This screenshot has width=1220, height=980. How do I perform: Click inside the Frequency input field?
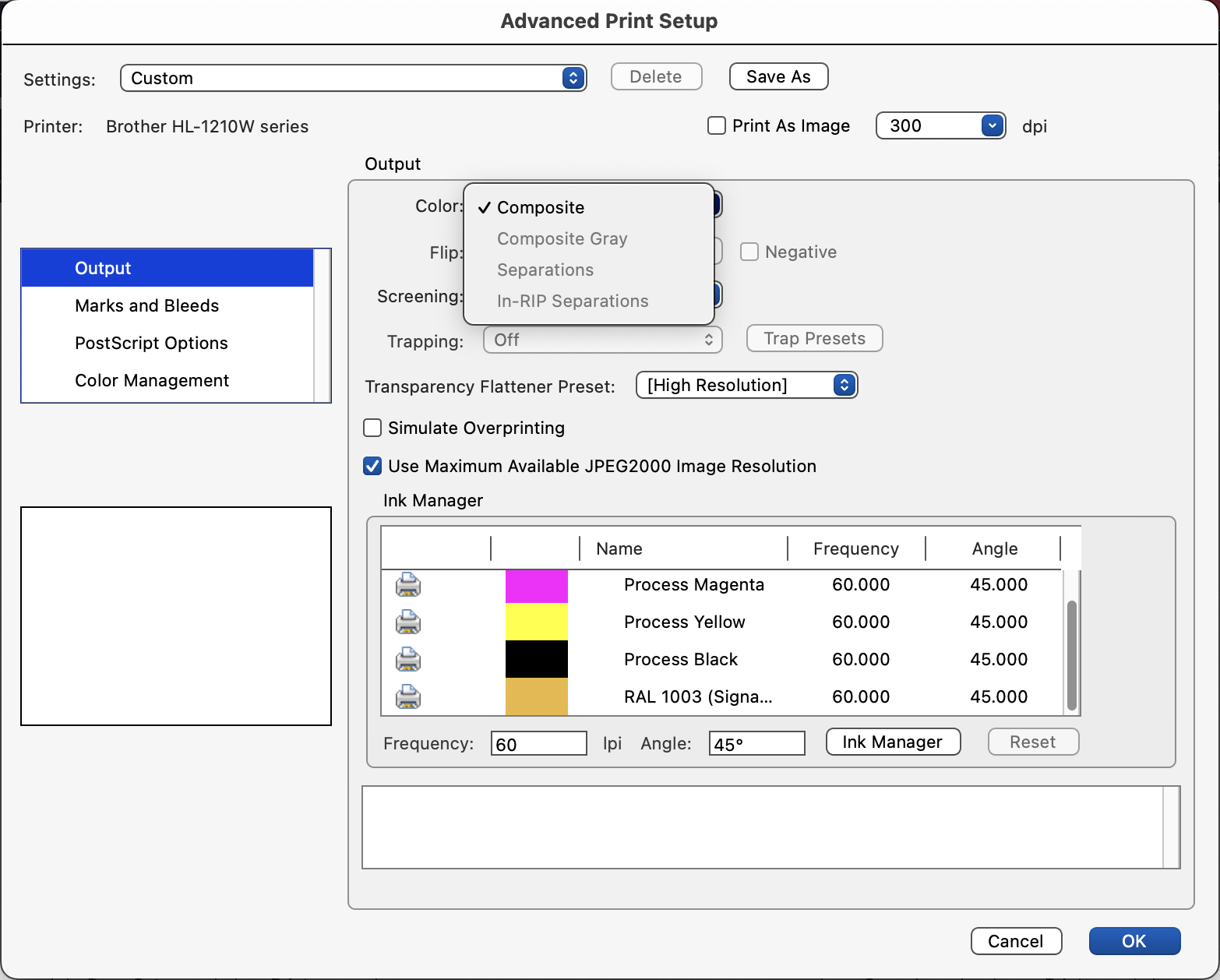[x=538, y=743]
